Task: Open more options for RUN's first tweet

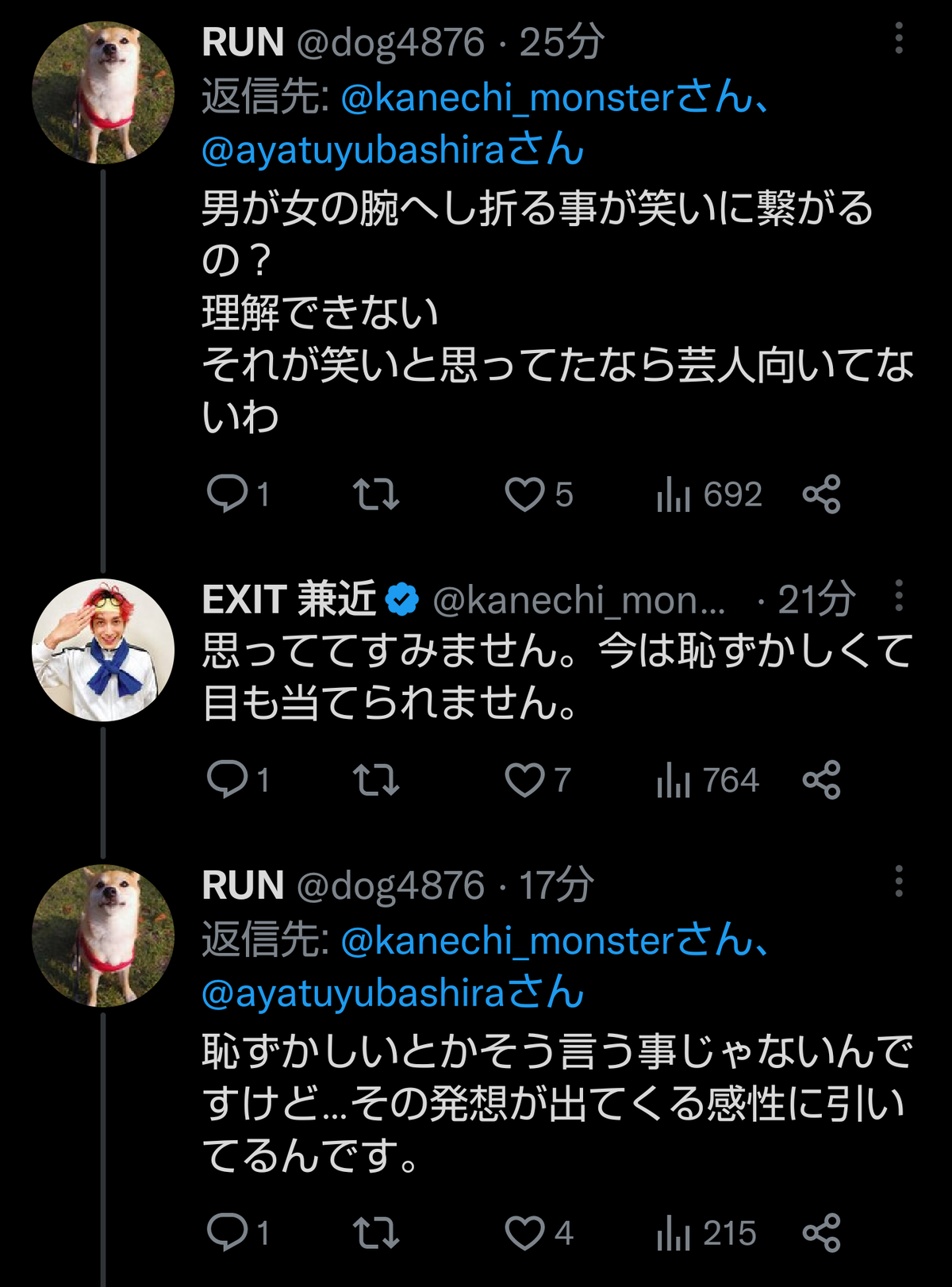Action: pyautogui.click(x=899, y=38)
